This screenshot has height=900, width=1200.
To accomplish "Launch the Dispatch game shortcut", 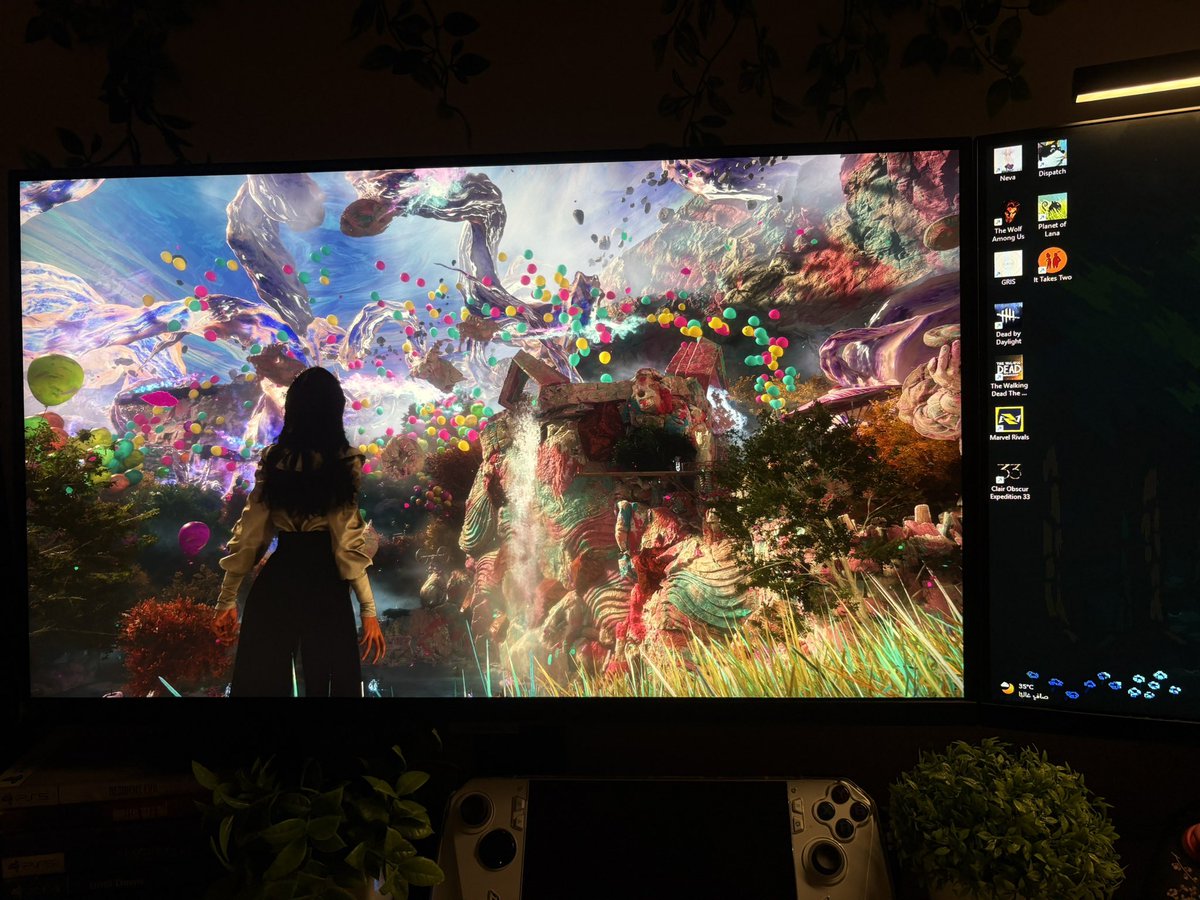I will (x=1052, y=158).
